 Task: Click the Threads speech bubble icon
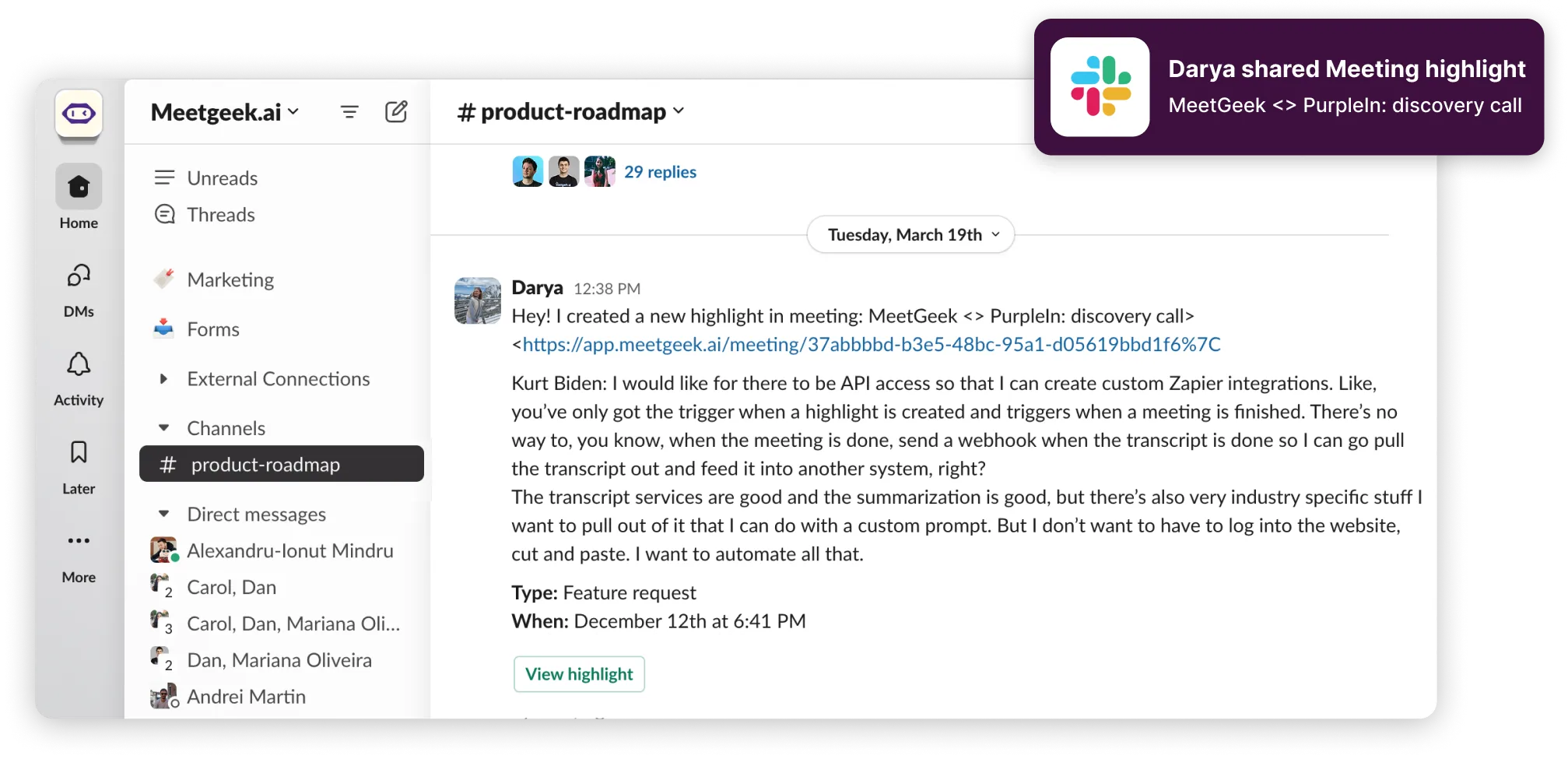(x=165, y=214)
